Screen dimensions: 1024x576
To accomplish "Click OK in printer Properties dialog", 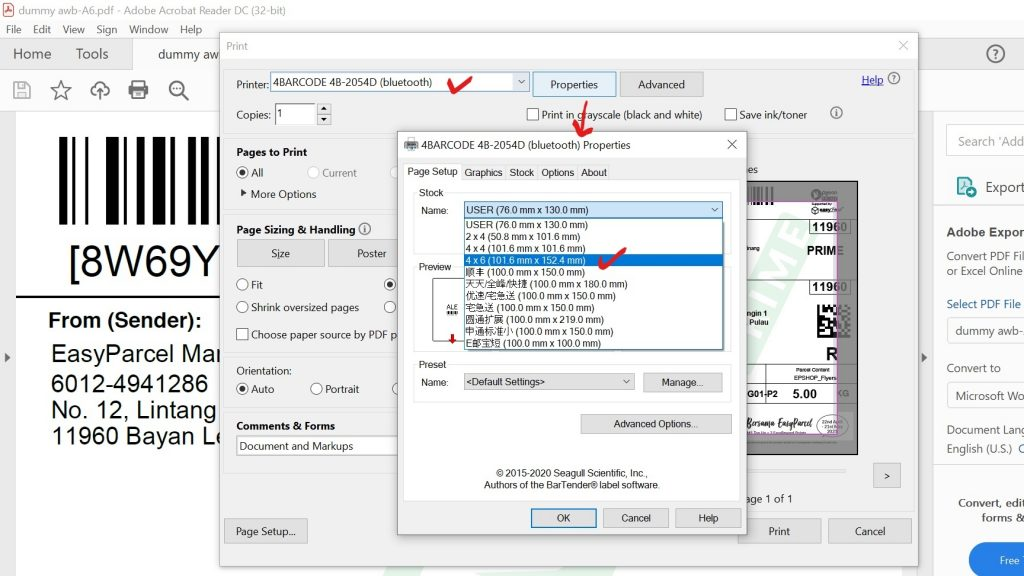I will (564, 518).
